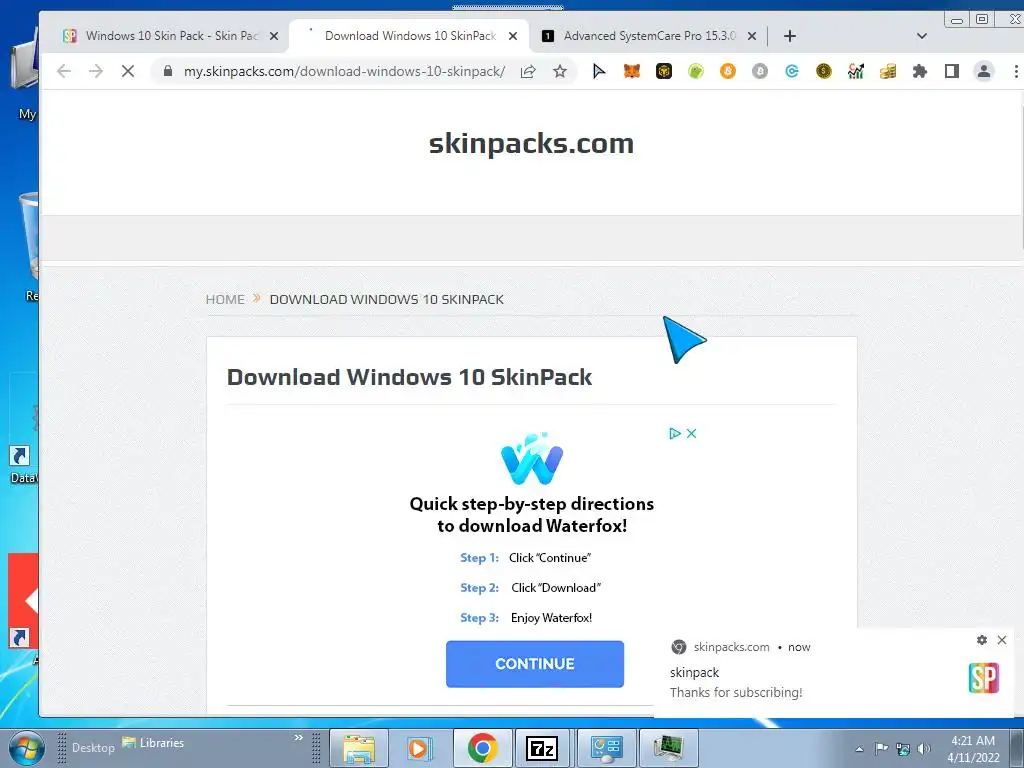The height and width of the screenshot is (768, 1024).
Task: Click the SP logo in notification
Action: (984, 678)
